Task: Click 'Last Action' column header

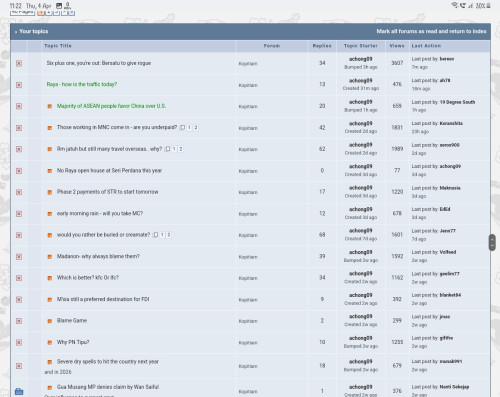Action: pyautogui.click(x=426, y=46)
